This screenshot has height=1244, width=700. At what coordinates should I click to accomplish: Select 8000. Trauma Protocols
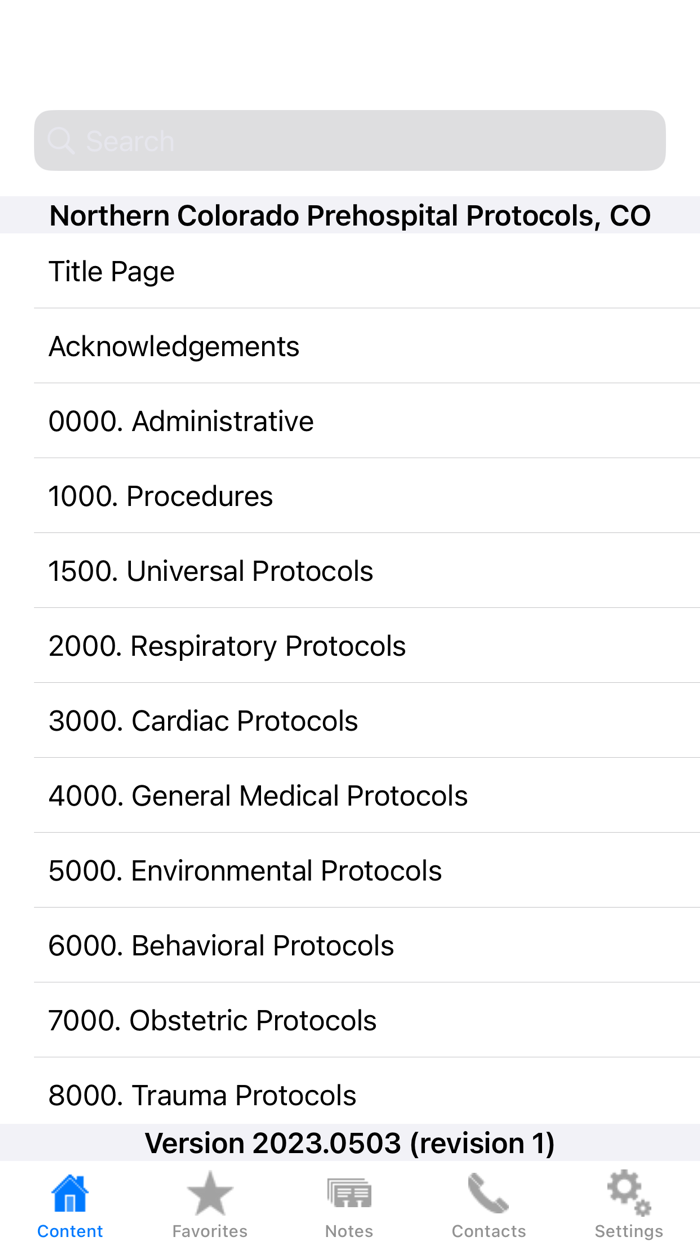[202, 1095]
